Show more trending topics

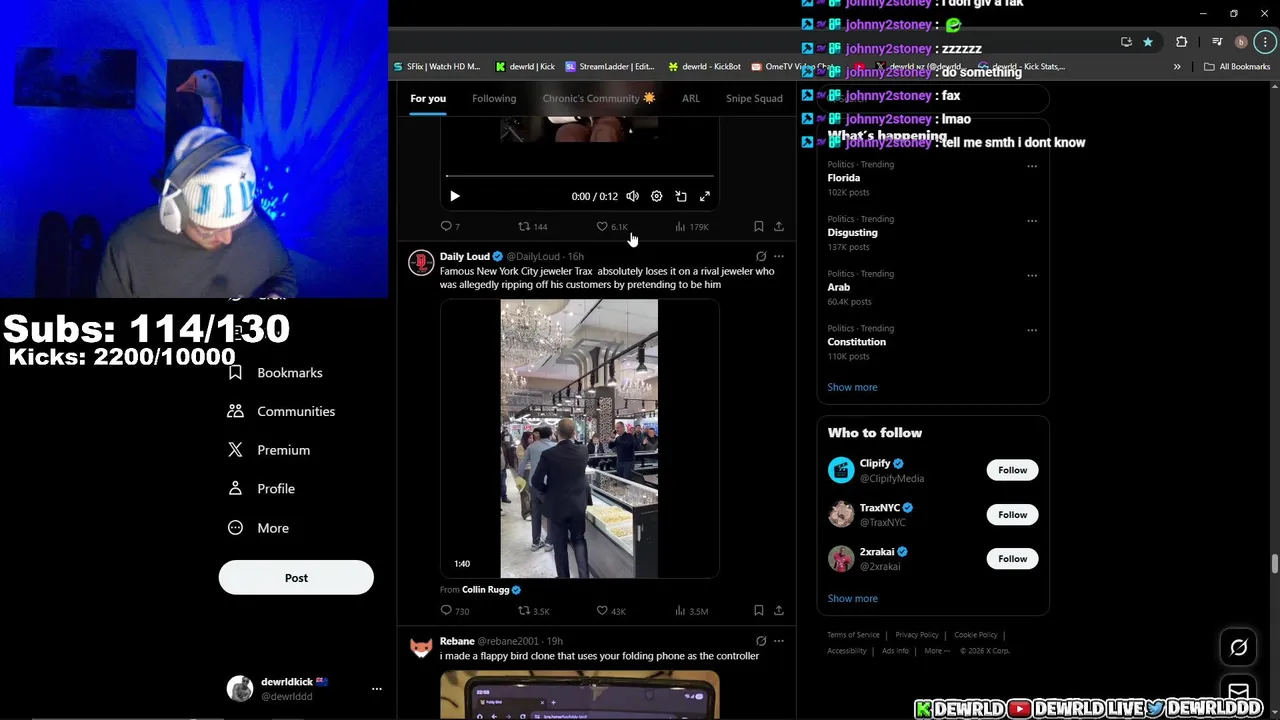coord(852,387)
